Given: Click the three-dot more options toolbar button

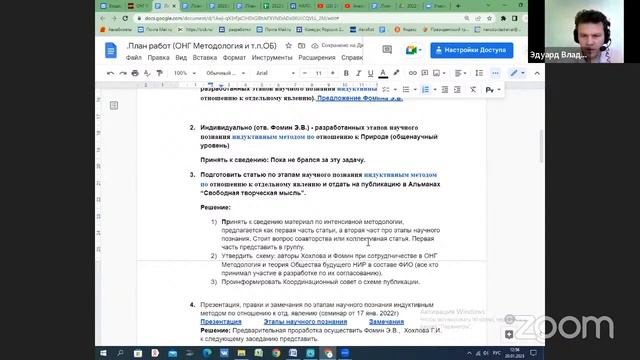Looking at the screenshot, I should pyautogui.click(x=495, y=73).
